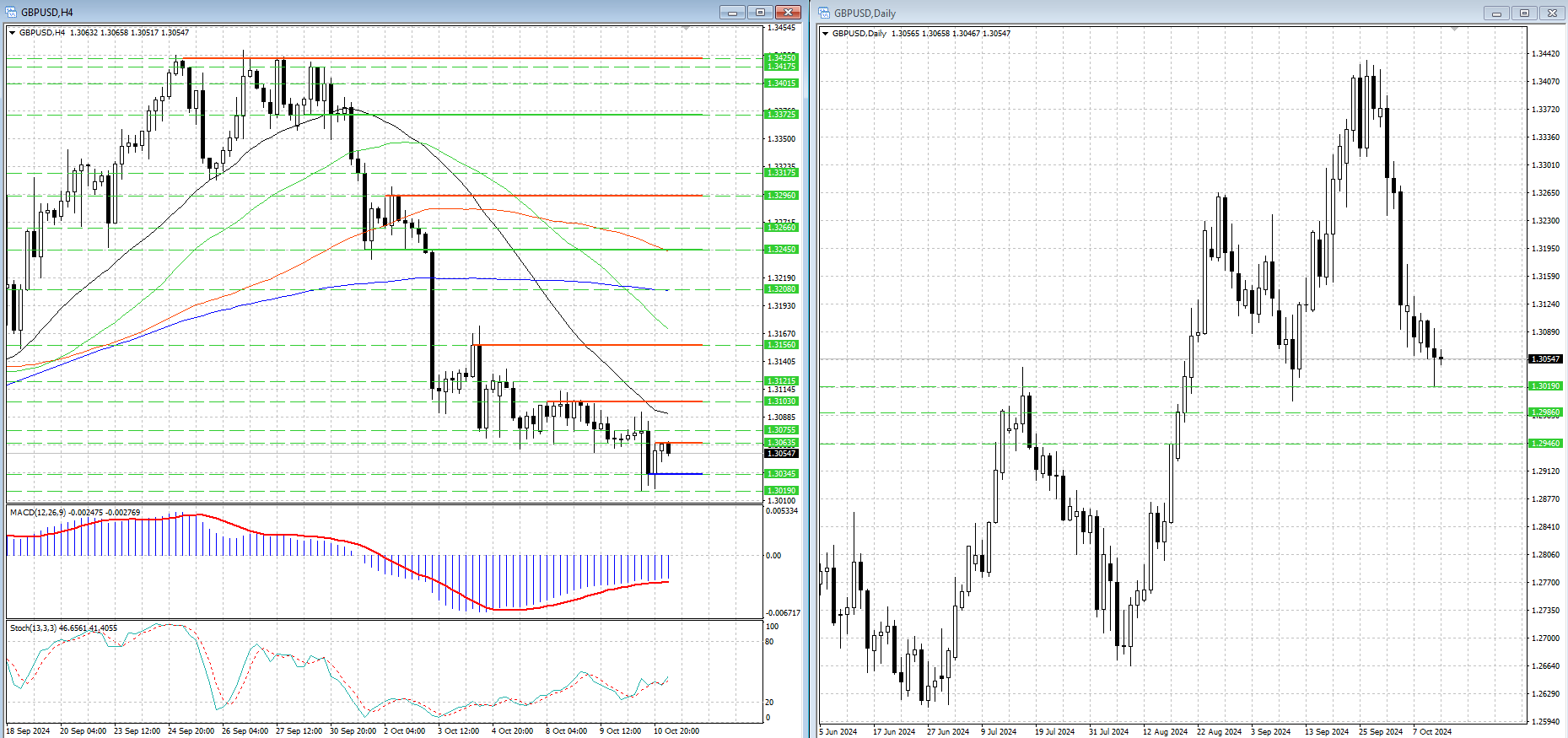1568x738 pixels.
Task: Click the chart shift marker on H4 chart
Action: [x=686, y=29]
